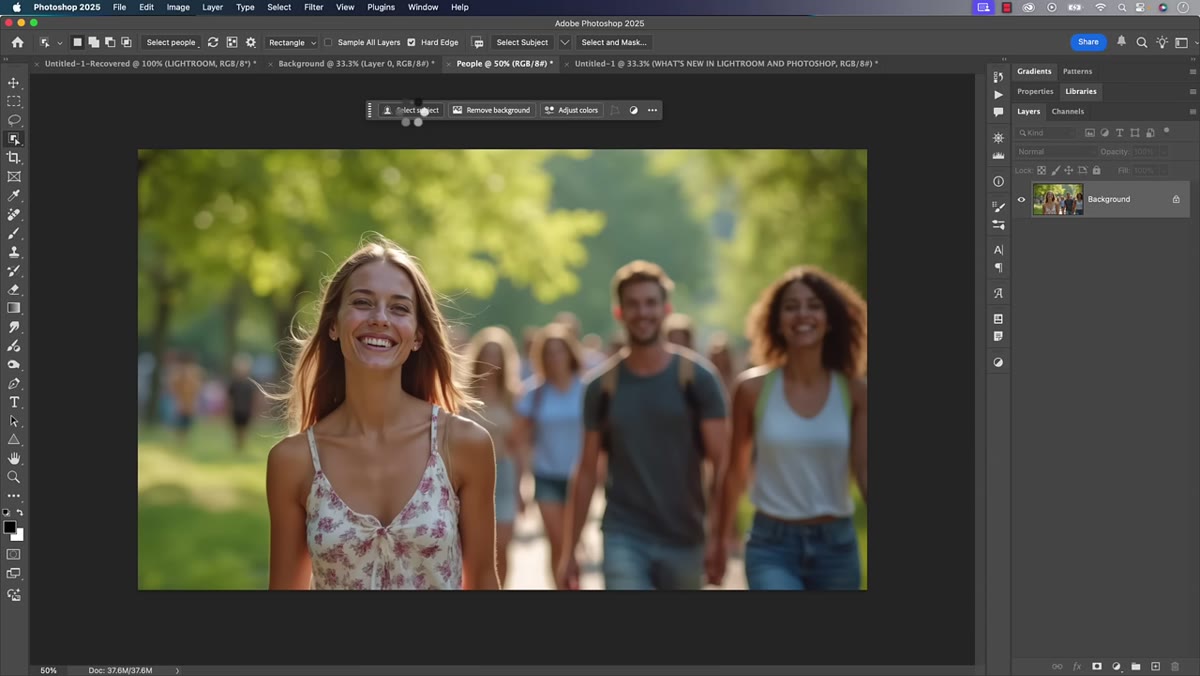The width and height of the screenshot is (1200, 676).
Task: Toggle the Background layer lock icon
Action: (1176, 199)
